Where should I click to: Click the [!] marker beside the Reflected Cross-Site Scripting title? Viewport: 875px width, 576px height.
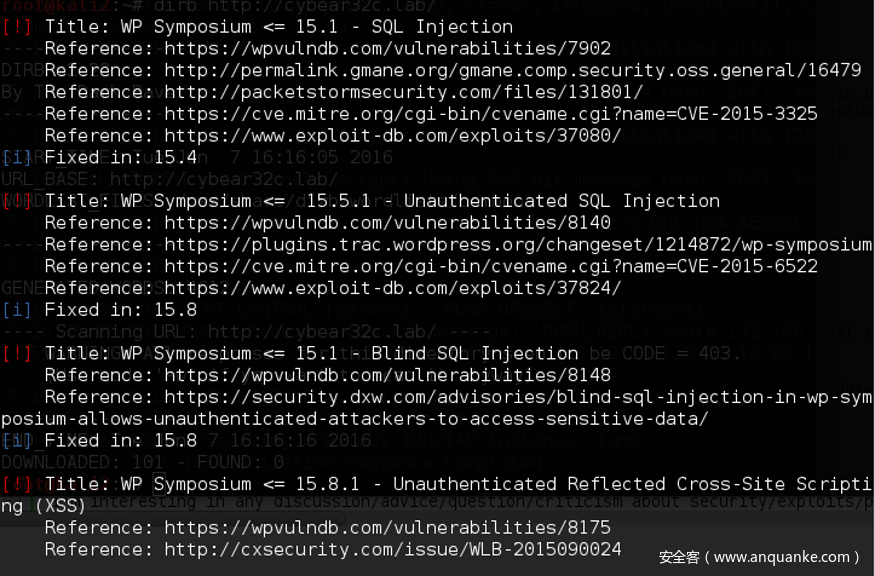[x=17, y=484]
